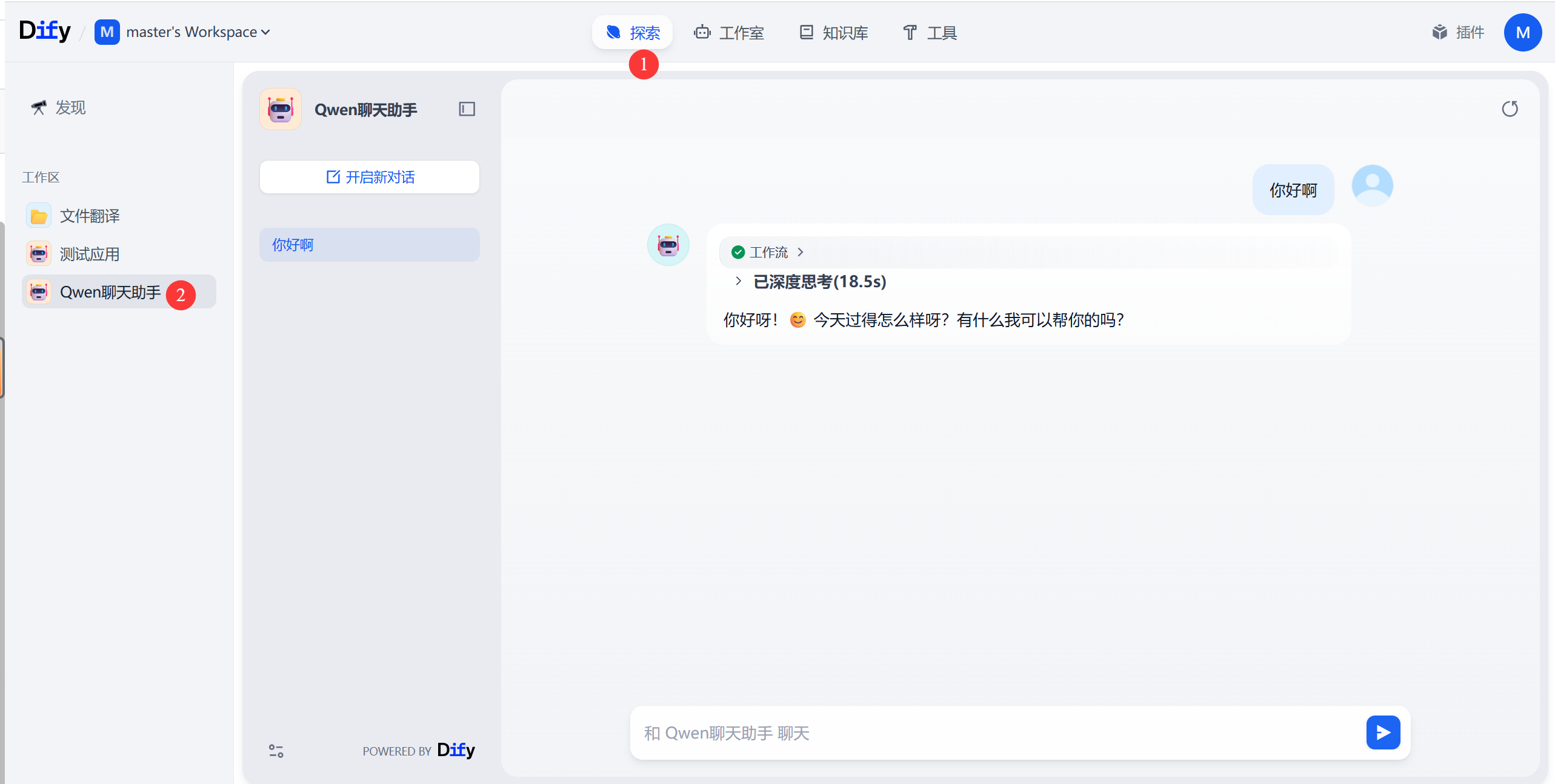This screenshot has height=784, width=1555.
Task: Expand the 已深度思考(18.5s) section
Action: 738,281
